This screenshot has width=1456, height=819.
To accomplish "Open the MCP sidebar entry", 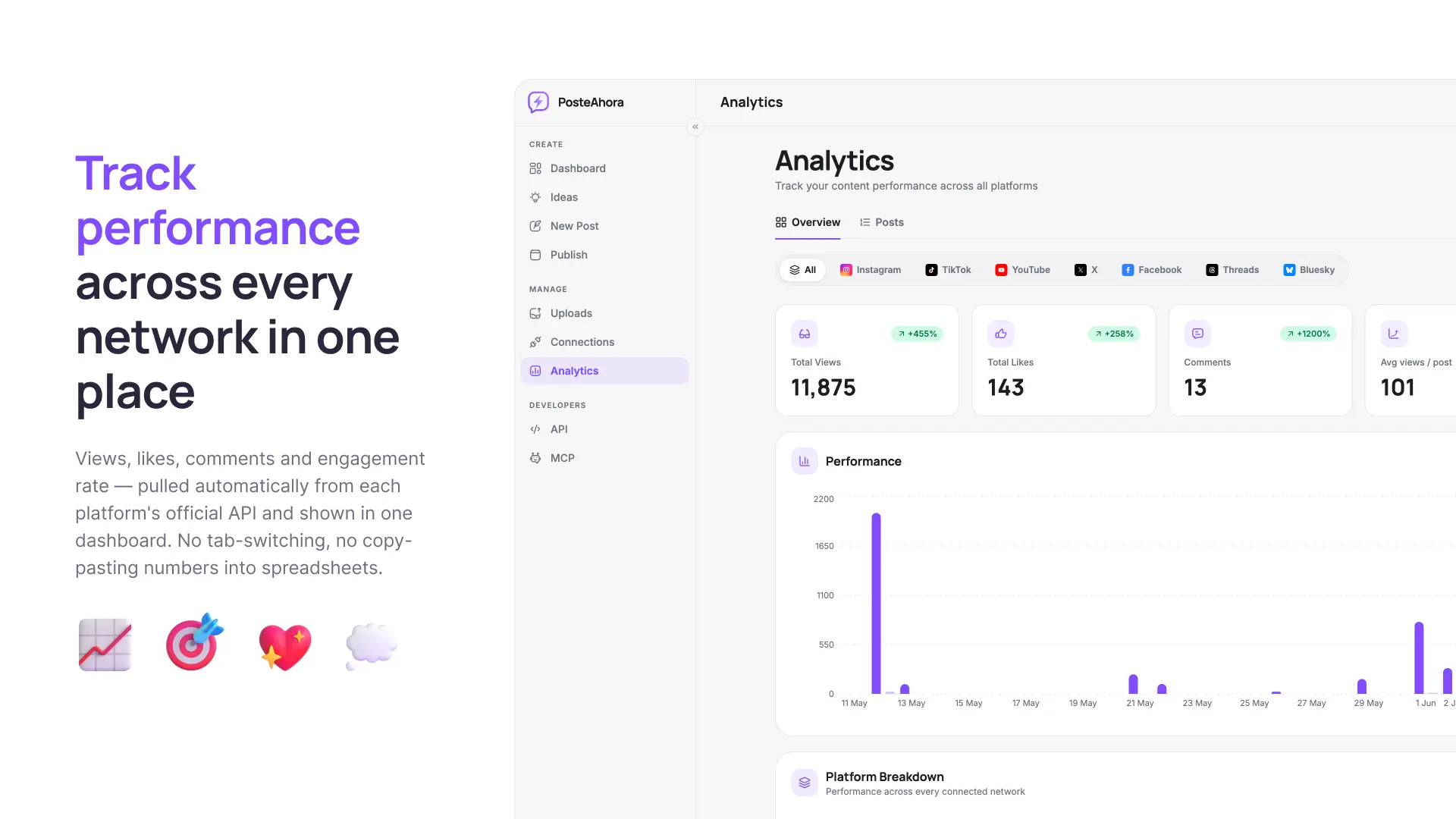I will (x=604, y=458).
